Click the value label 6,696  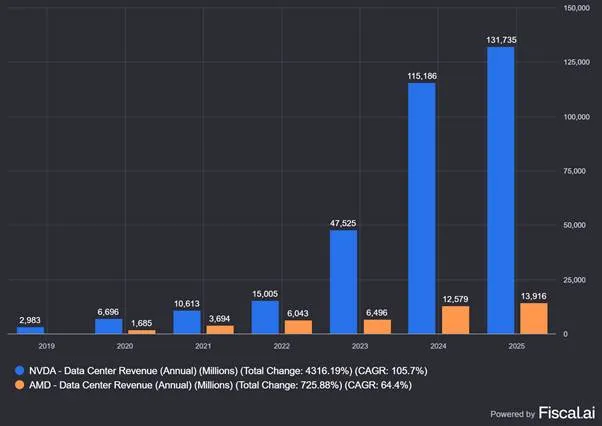pyautogui.click(x=108, y=312)
